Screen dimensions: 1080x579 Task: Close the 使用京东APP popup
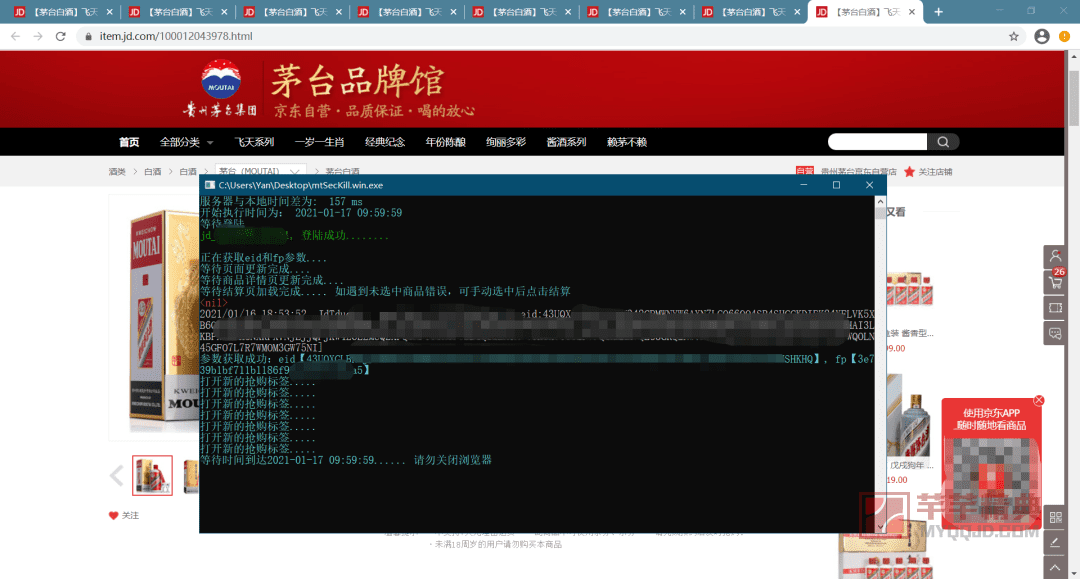click(1039, 401)
